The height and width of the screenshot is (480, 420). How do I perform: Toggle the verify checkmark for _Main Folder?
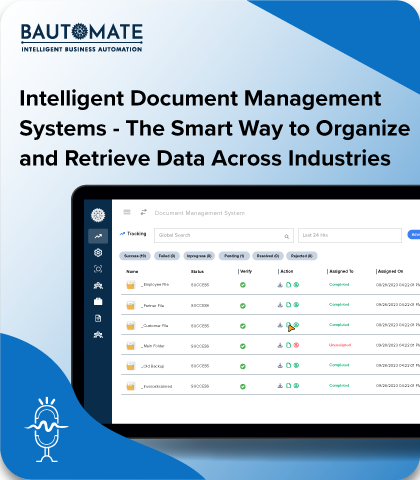pyautogui.click(x=243, y=346)
